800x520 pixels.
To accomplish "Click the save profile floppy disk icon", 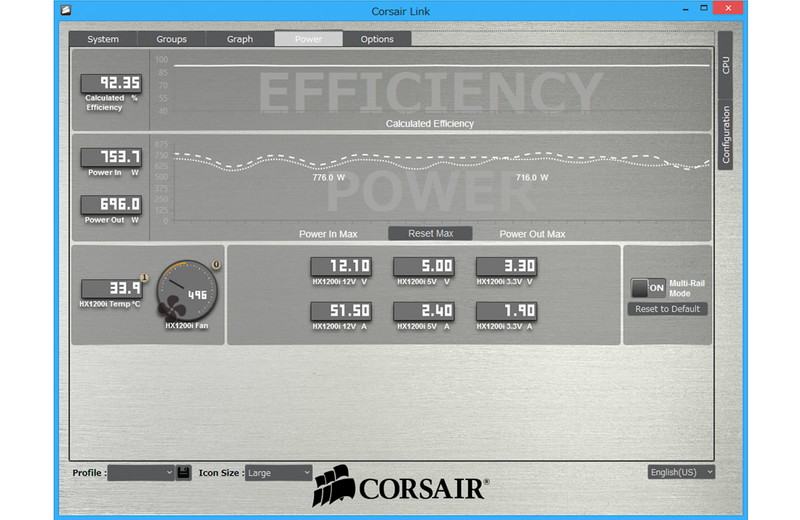I will pyautogui.click(x=184, y=473).
